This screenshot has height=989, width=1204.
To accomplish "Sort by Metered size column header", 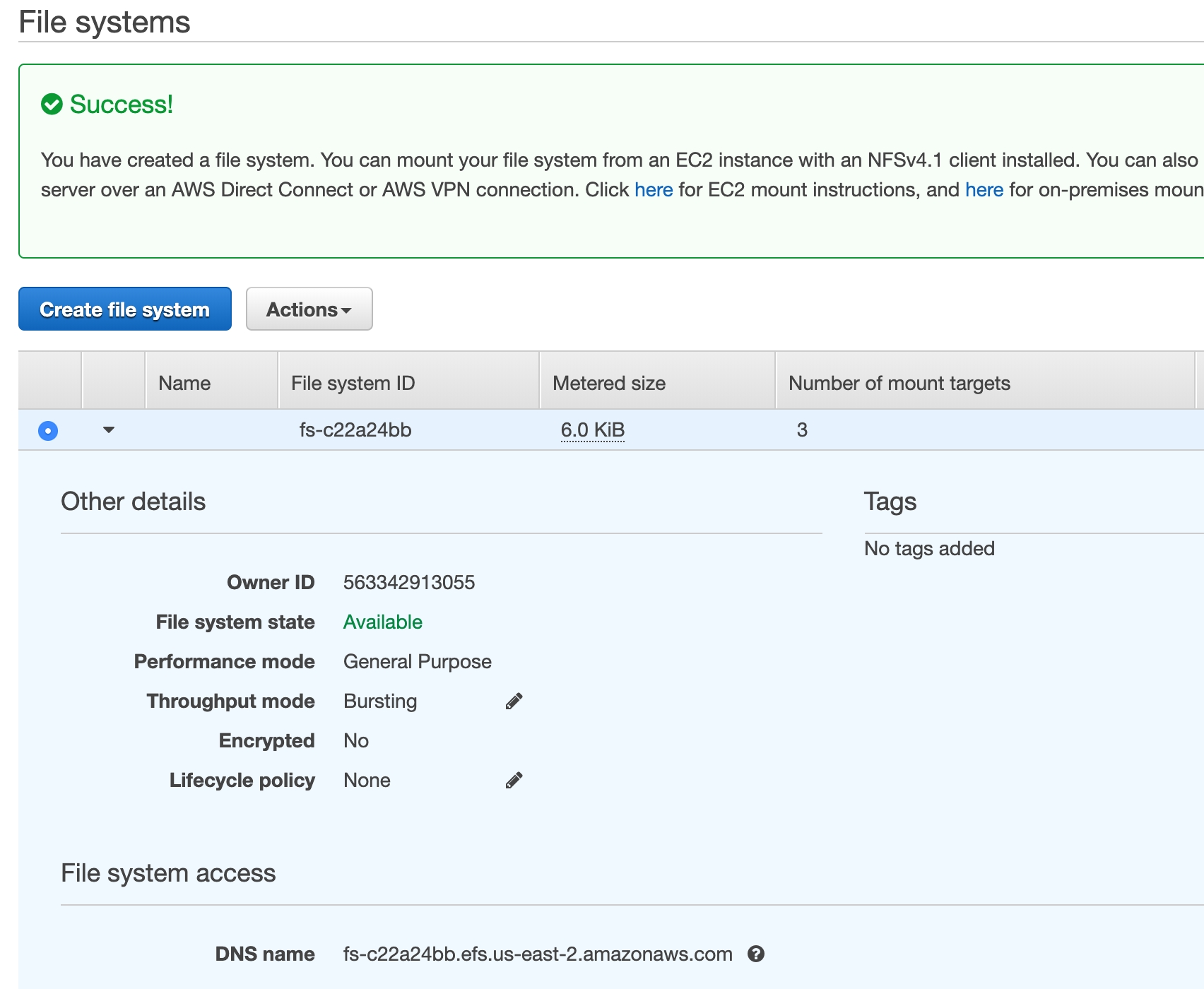I will (x=608, y=383).
